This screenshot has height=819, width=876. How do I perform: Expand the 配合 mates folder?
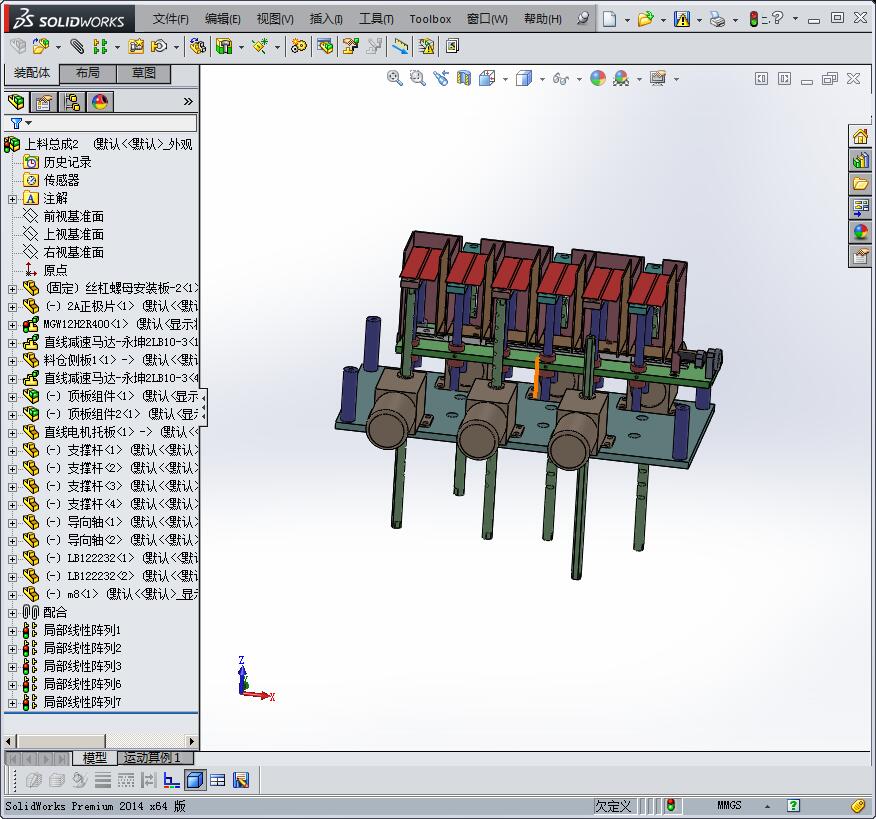point(12,613)
